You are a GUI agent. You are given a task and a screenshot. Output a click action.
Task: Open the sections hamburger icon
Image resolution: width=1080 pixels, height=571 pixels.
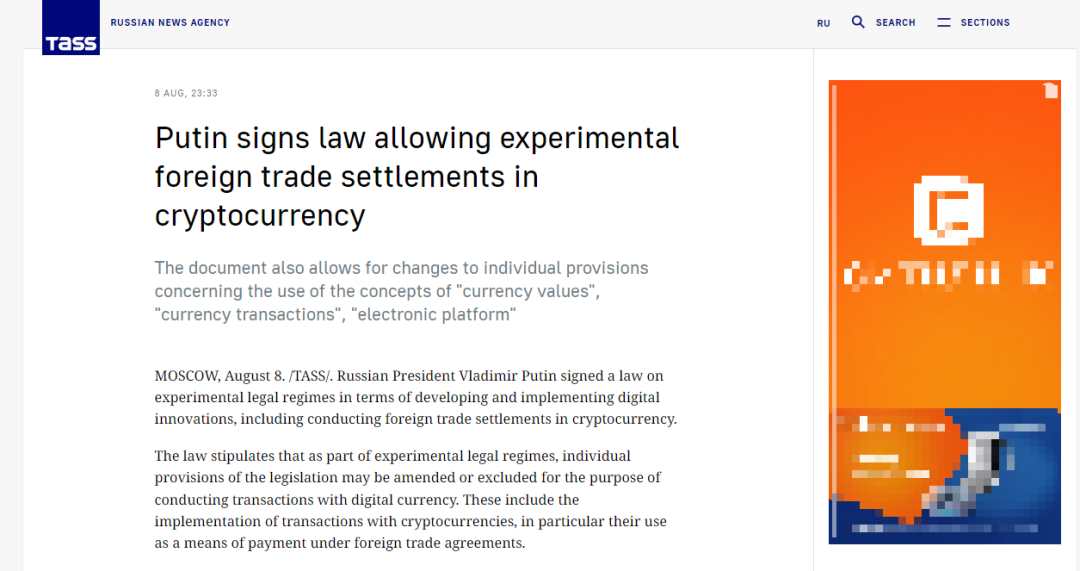tap(944, 22)
